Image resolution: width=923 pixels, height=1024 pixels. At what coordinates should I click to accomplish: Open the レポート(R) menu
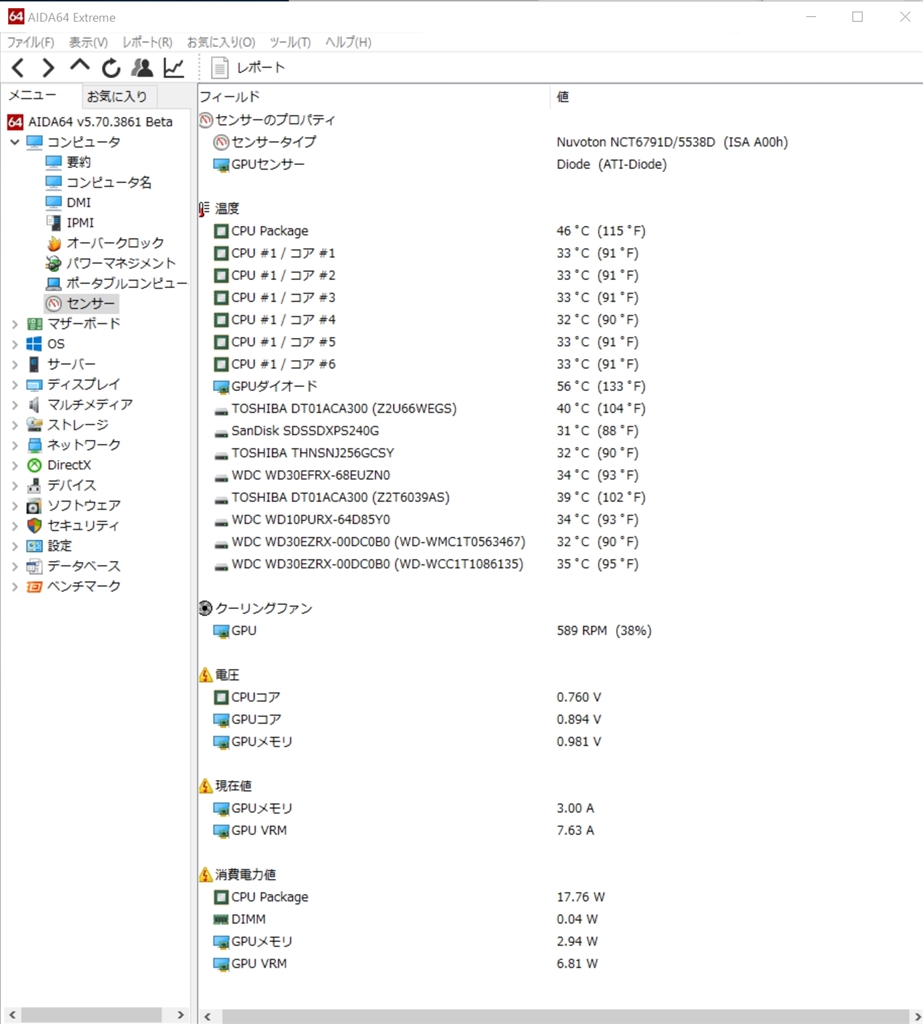click(147, 42)
